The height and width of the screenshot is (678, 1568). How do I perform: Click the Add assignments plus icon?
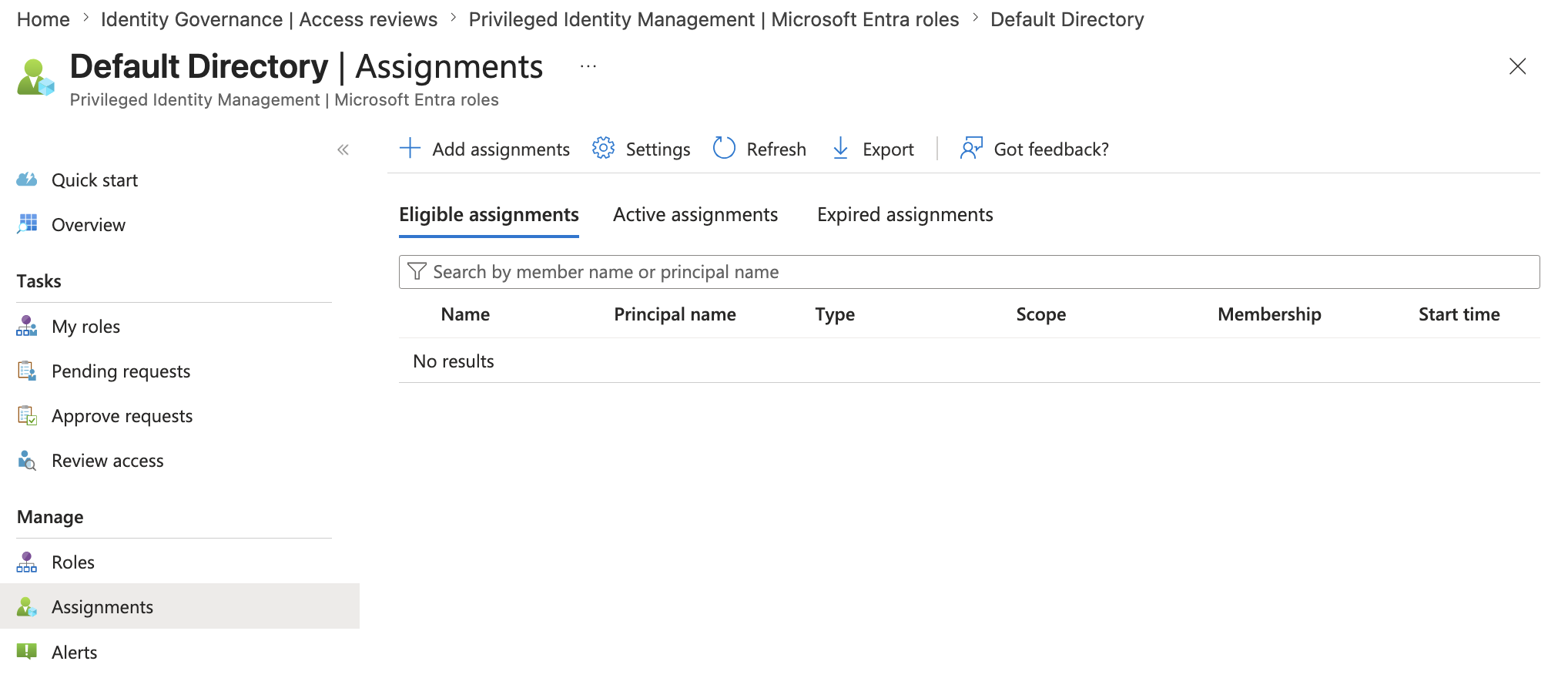[x=410, y=148]
